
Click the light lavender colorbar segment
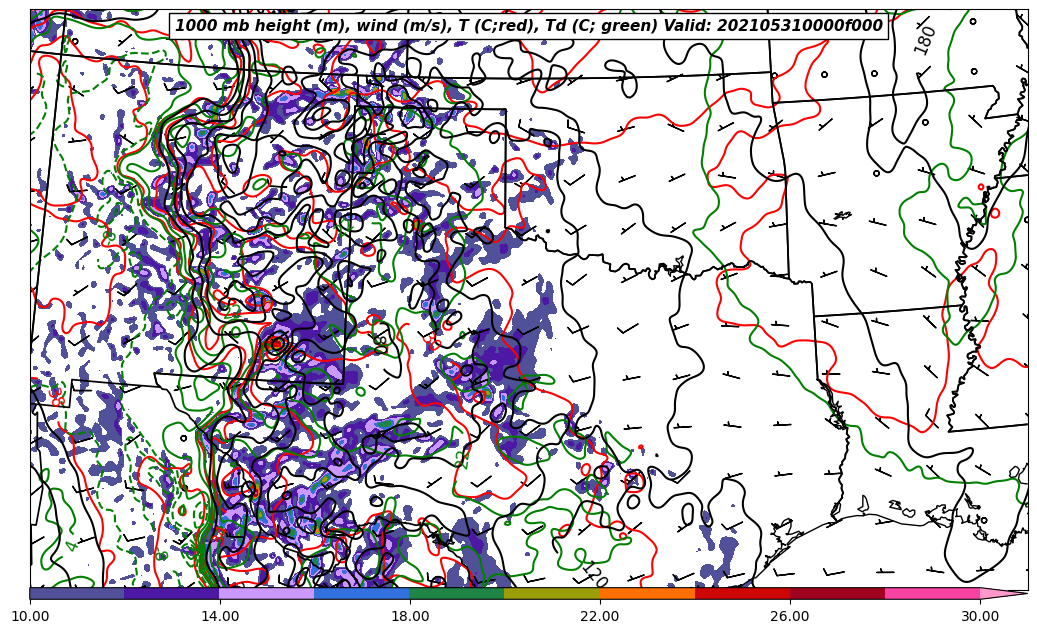coord(267,593)
